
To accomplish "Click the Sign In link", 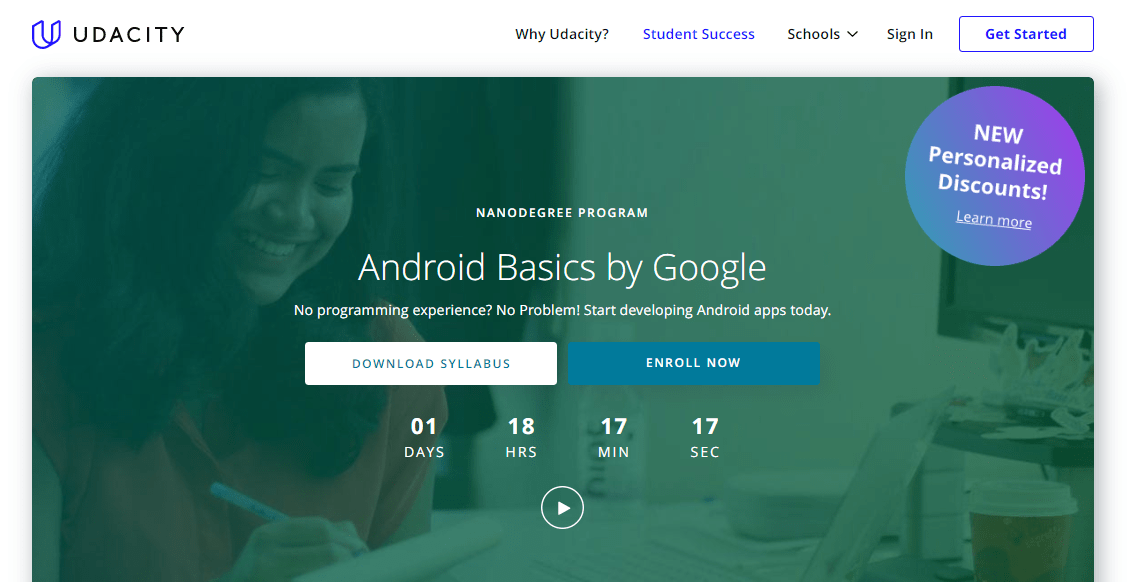I will click(x=909, y=33).
